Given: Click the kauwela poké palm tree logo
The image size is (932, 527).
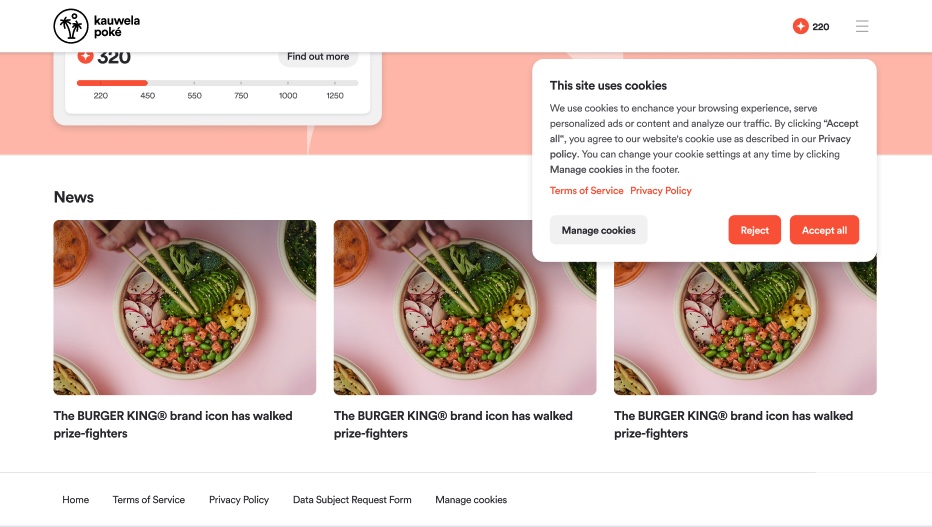Looking at the screenshot, I should [x=71, y=26].
